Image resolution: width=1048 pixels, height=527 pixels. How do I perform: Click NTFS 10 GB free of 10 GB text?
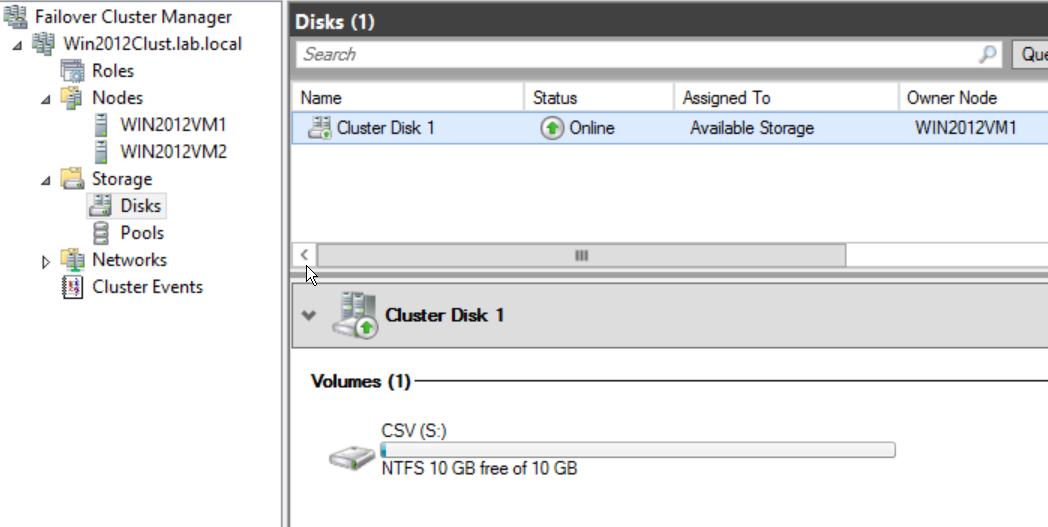(479, 468)
